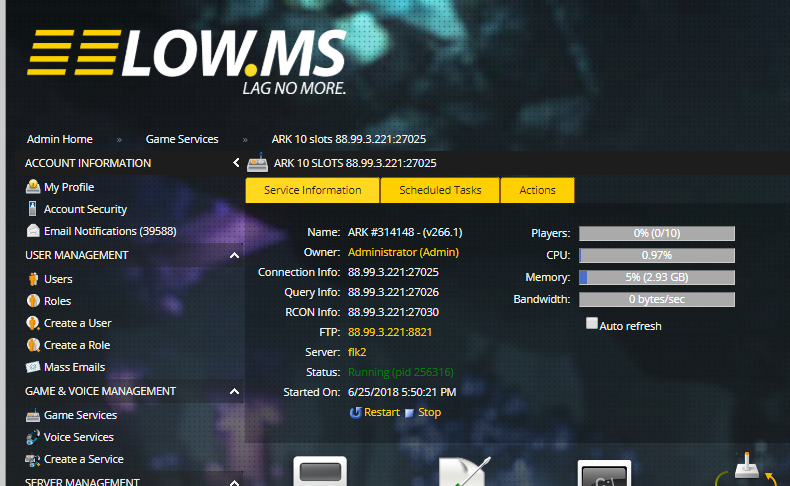
Task: Open Create a Role link
Action: pyautogui.click(x=77, y=345)
